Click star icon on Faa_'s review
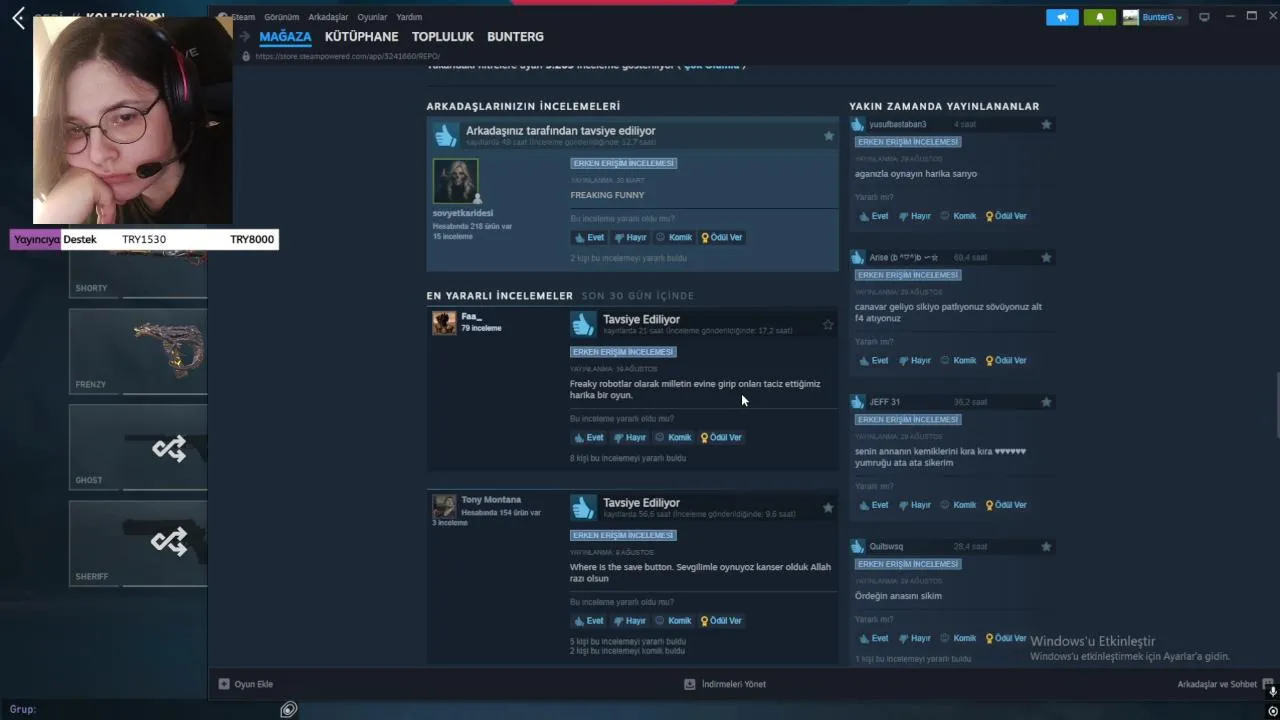The height and width of the screenshot is (720, 1280). coord(828,325)
